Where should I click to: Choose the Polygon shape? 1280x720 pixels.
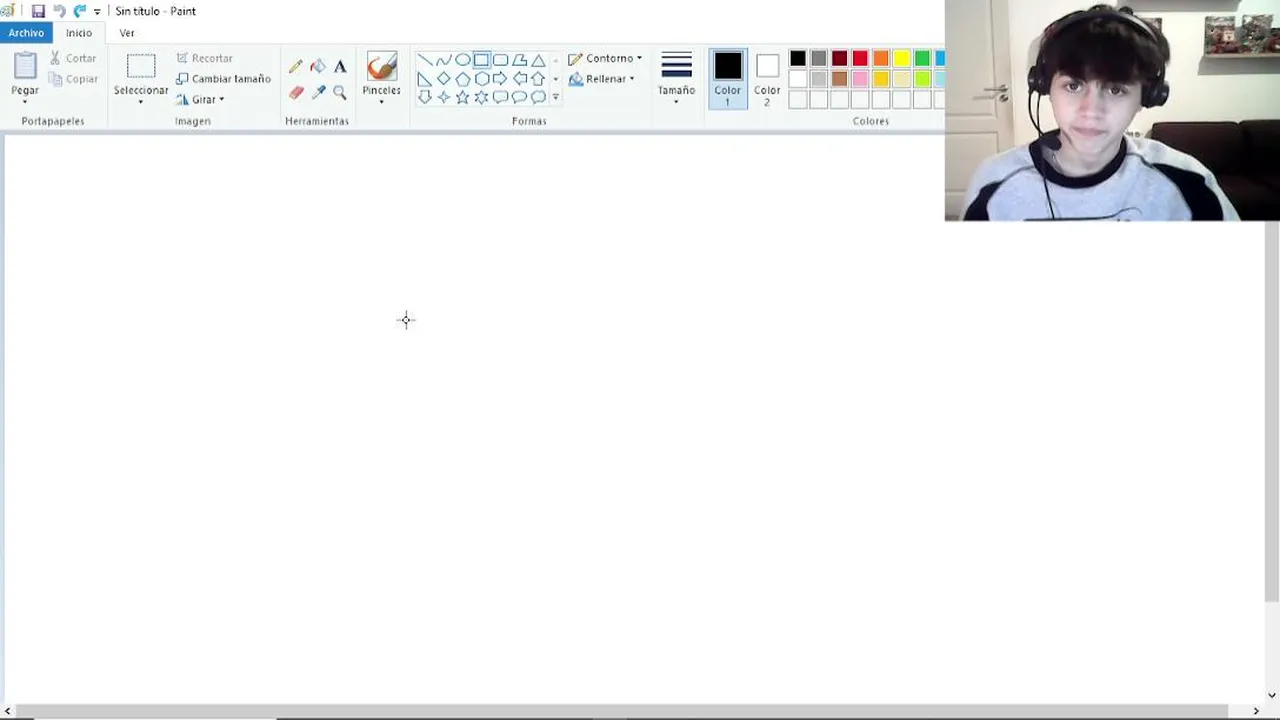[520, 60]
